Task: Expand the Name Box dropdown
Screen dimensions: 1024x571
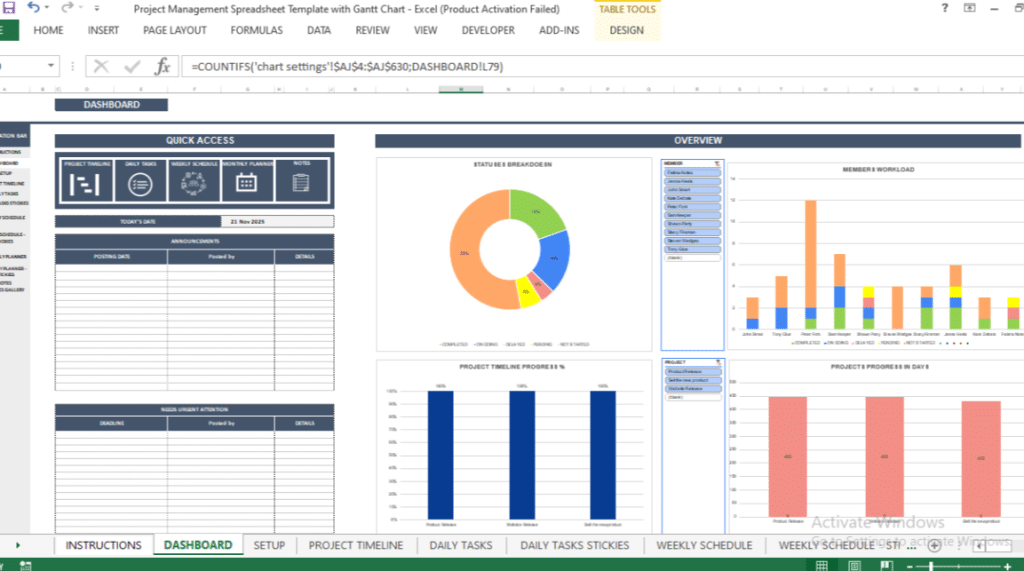Action: 52,67
